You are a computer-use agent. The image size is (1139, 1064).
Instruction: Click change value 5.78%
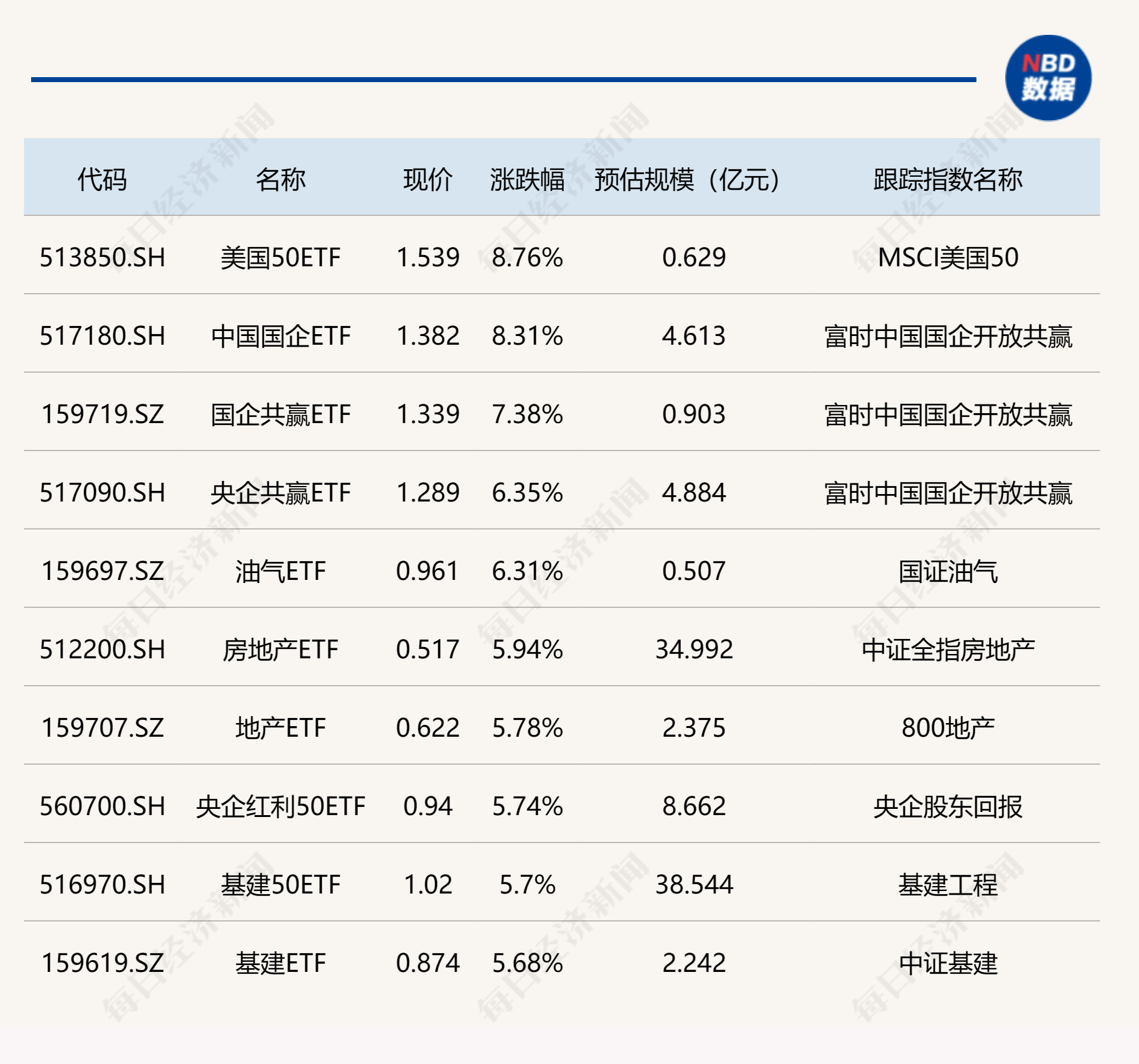528,728
